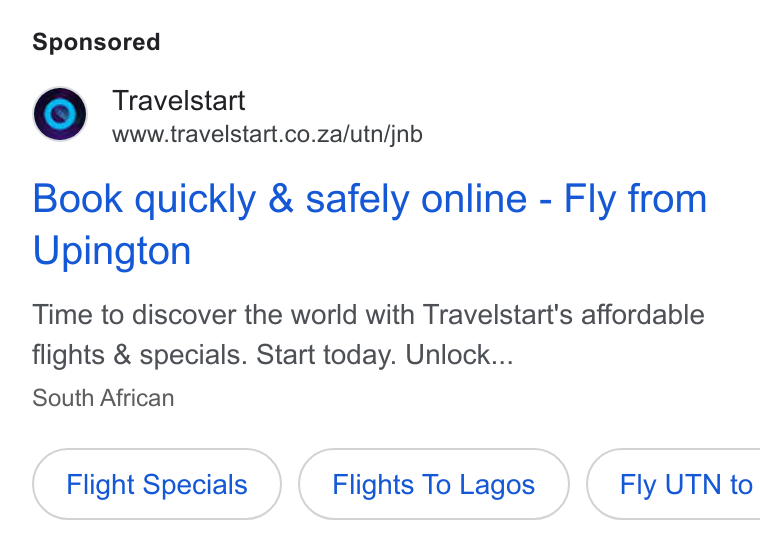The height and width of the screenshot is (552, 760).
Task: Click the ad description starting 'Time to discover'
Action: coord(368,334)
